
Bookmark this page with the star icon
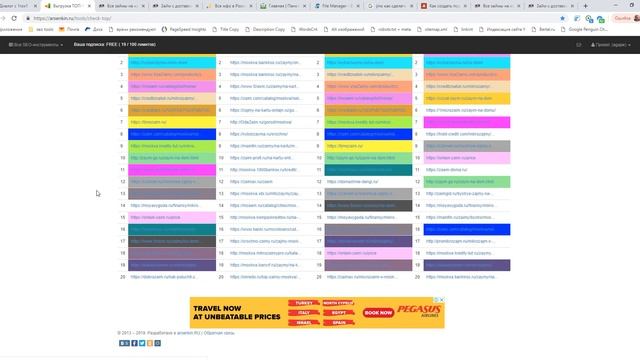(x=562, y=18)
